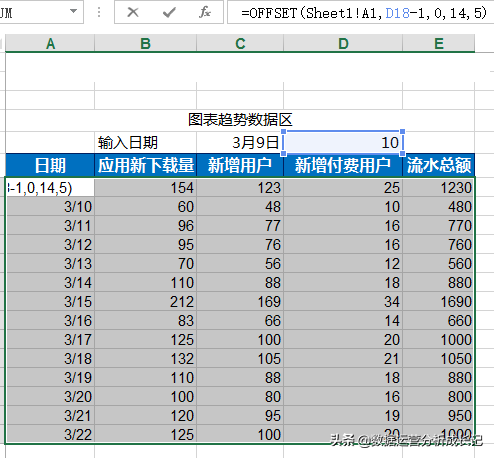This screenshot has height=458, width=494.
Task: Select column D header
Action: coord(343,43)
